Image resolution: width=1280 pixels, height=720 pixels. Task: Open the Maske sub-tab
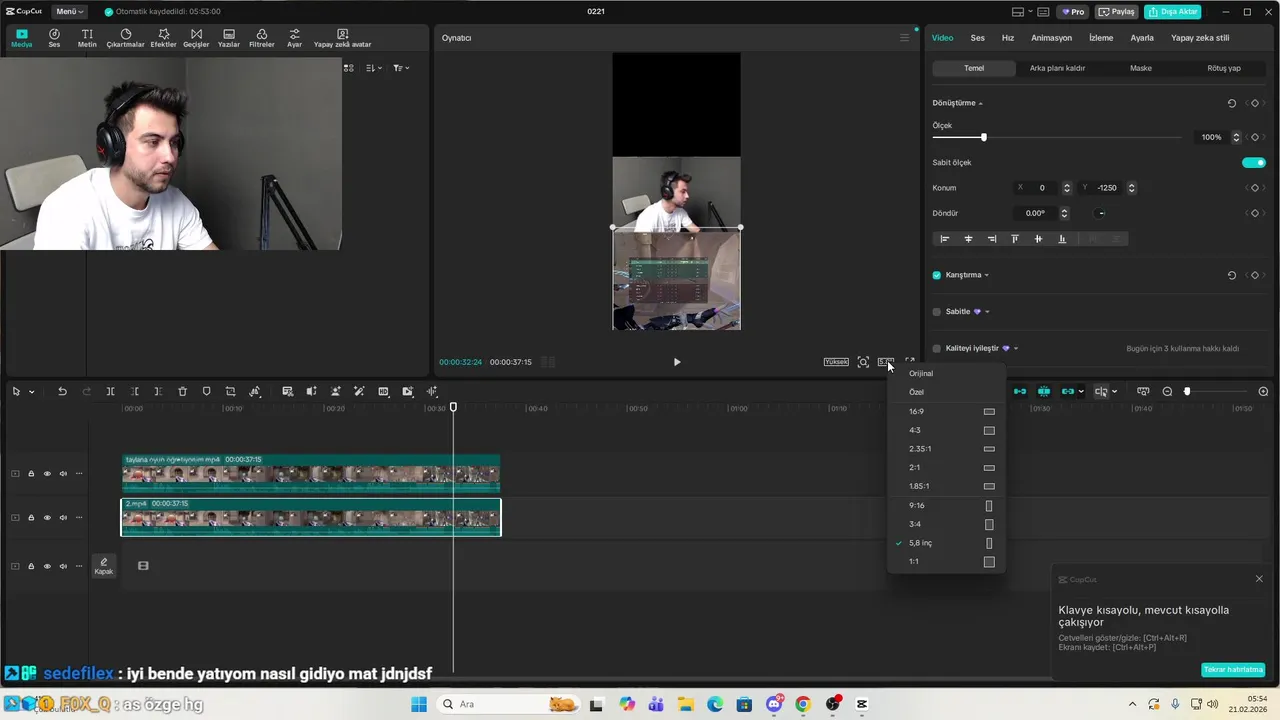pos(1141,68)
